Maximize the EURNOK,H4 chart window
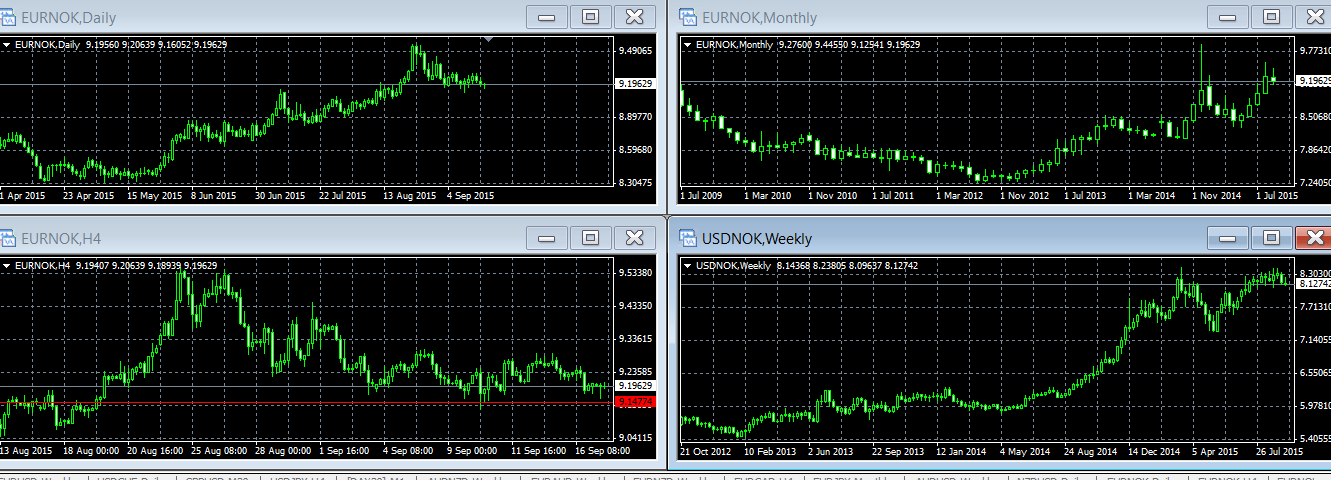Image resolution: width=1331 pixels, height=480 pixels. pyautogui.click(x=590, y=237)
